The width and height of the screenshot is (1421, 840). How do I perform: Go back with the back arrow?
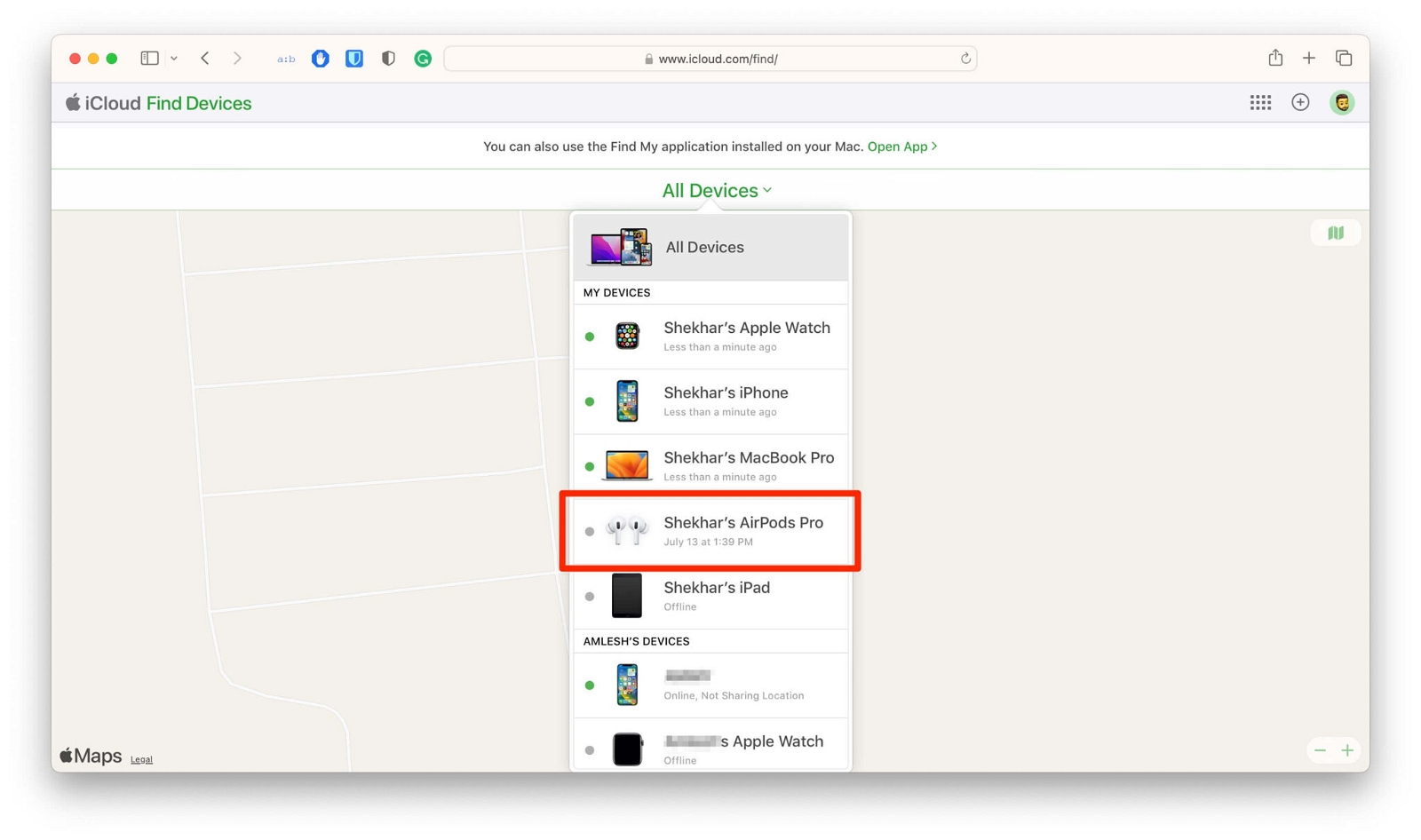coord(205,59)
